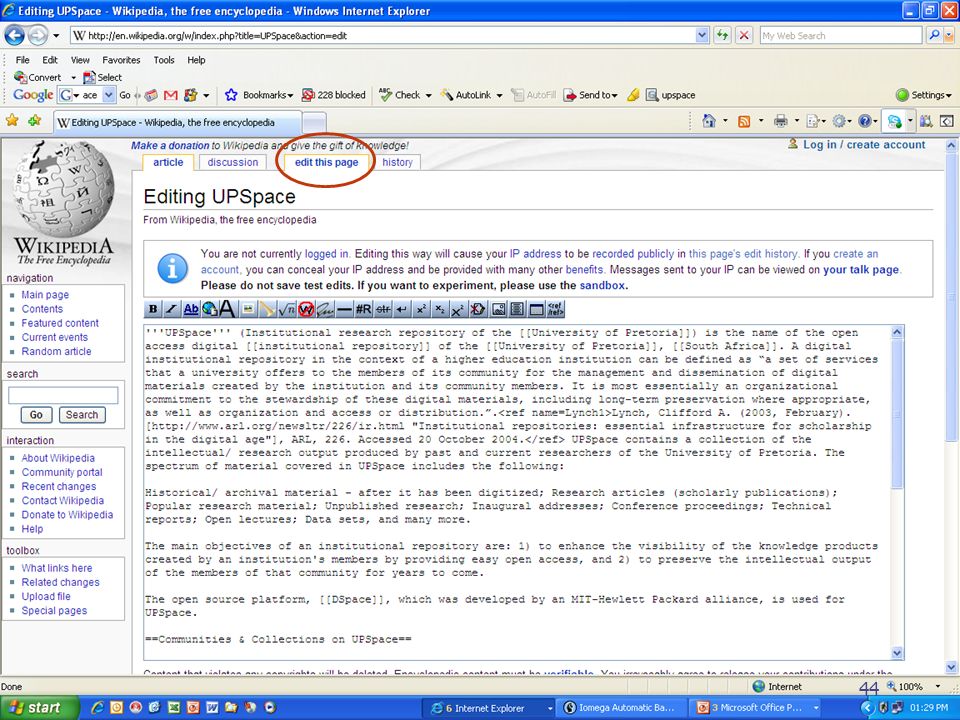Insert a redirect with the #R icon
This screenshot has width=960, height=720.
[363, 309]
